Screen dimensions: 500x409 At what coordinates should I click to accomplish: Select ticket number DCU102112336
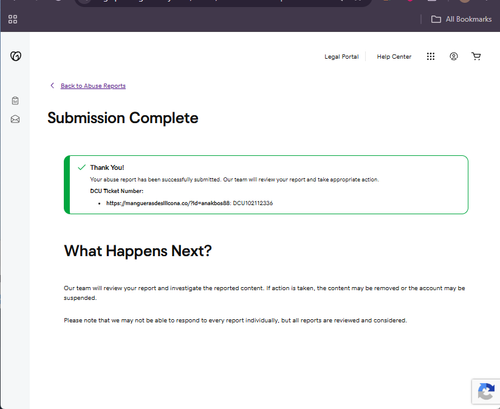pyautogui.click(x=253, y=203)
